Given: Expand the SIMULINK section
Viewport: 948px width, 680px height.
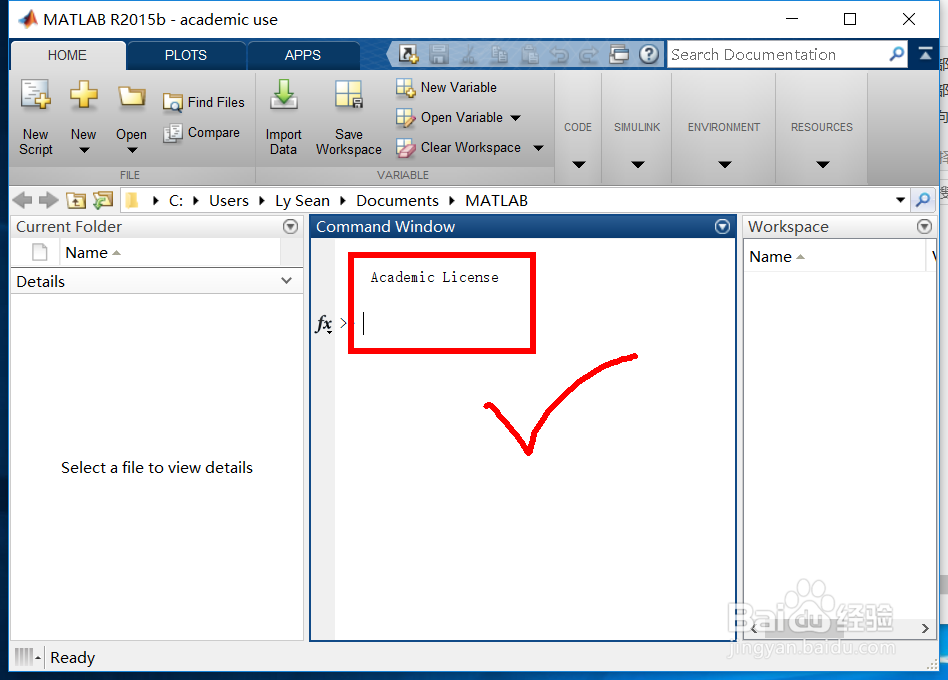Looking at the screenshot, I should point(638,164).
